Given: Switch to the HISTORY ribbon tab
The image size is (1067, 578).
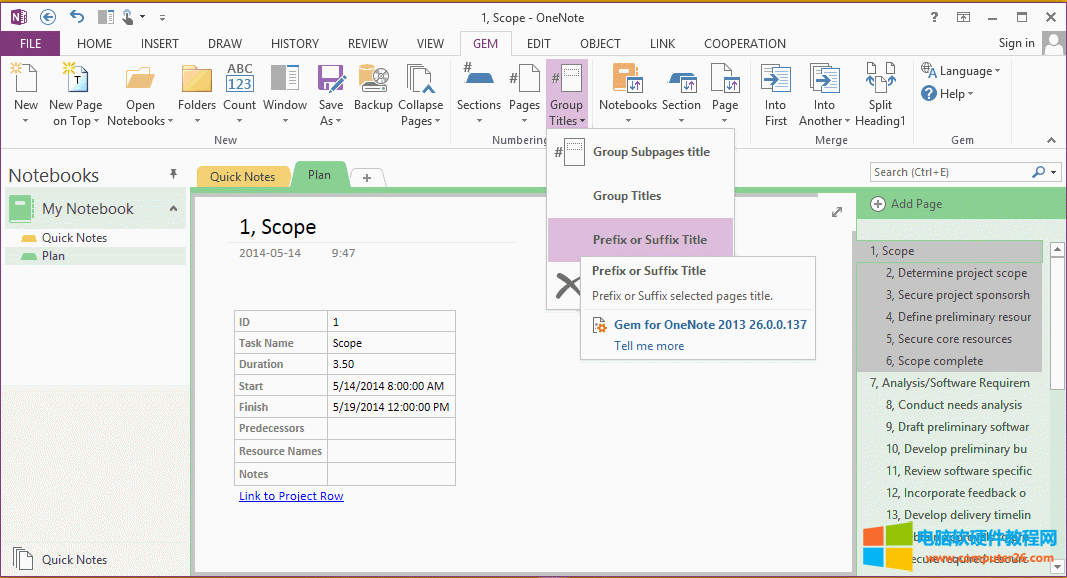Looking at the screenshot, I should click(x=295, y=44).
